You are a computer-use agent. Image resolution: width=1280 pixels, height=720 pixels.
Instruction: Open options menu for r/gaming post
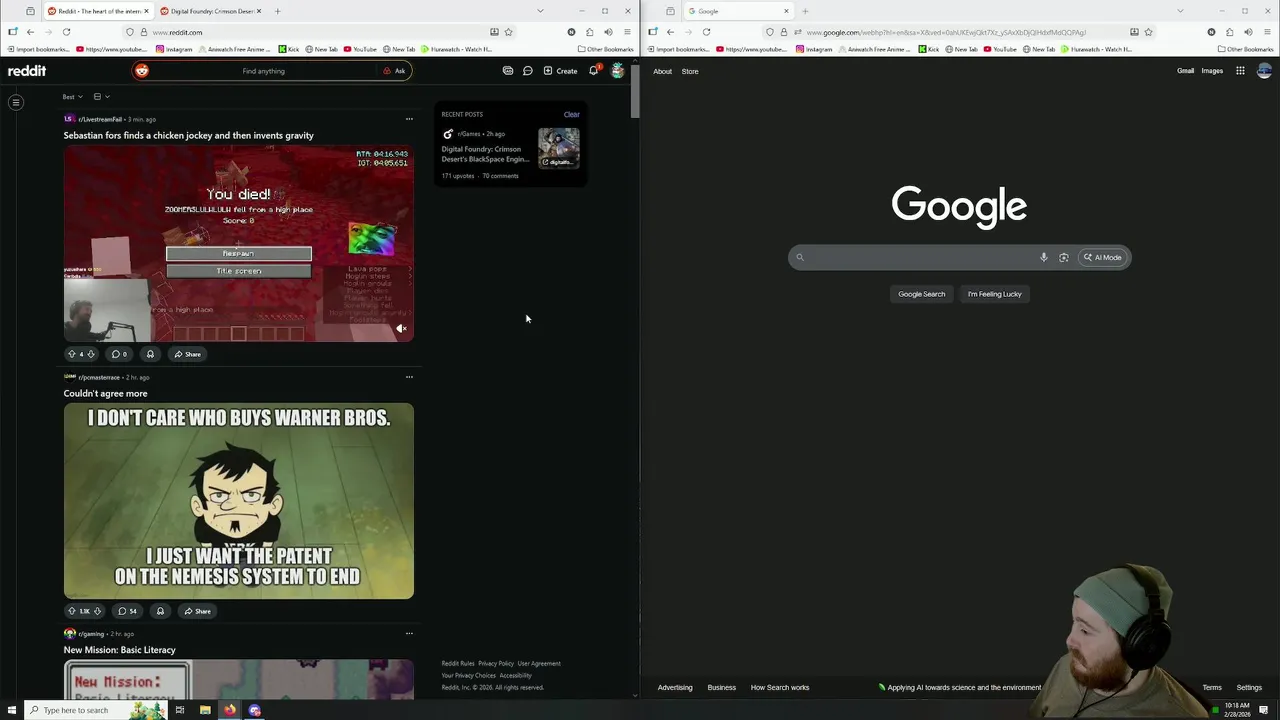coord(409,633)
